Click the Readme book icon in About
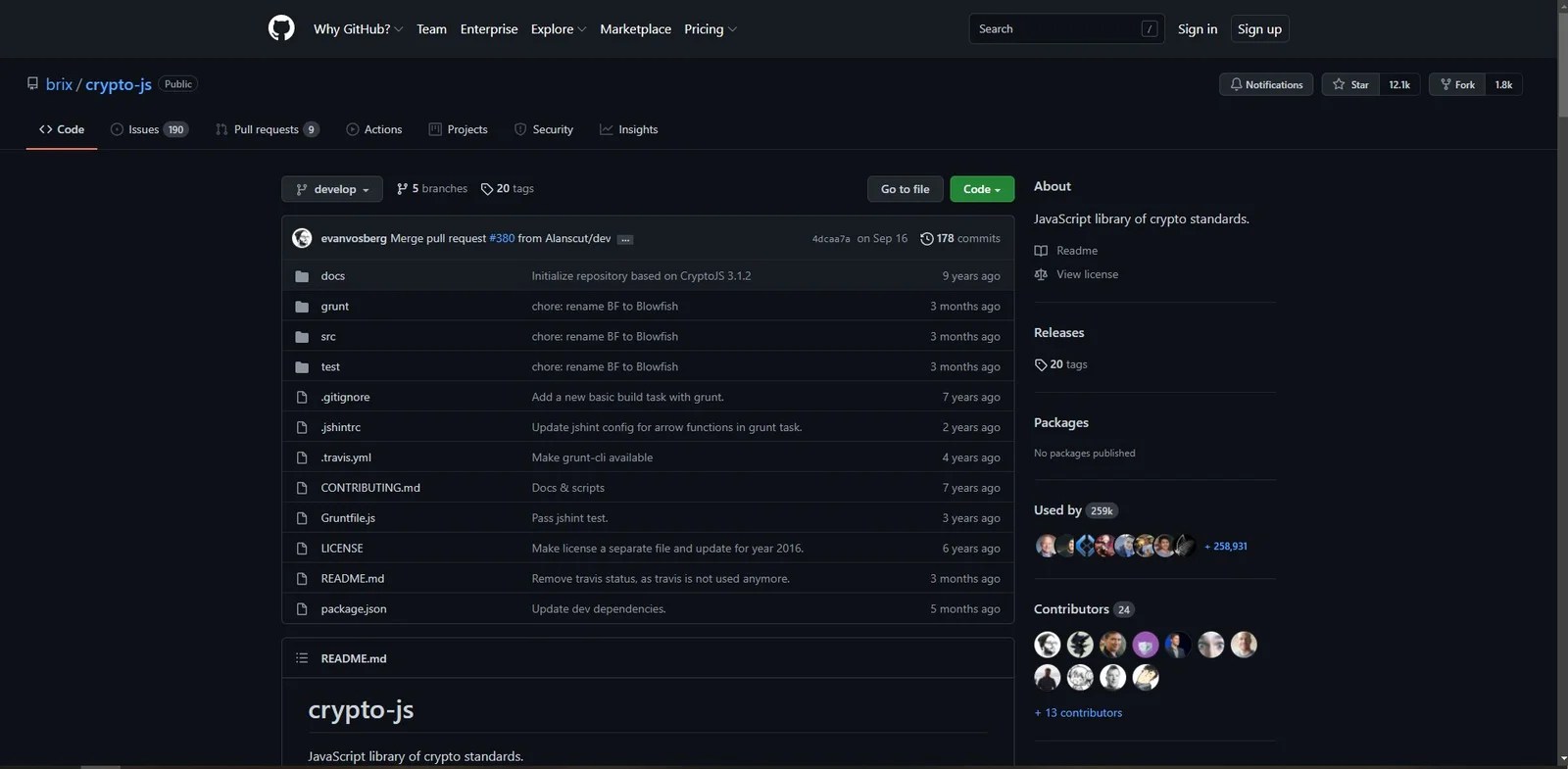The width and height of the screenshot is (1568, 769). 1041,251
